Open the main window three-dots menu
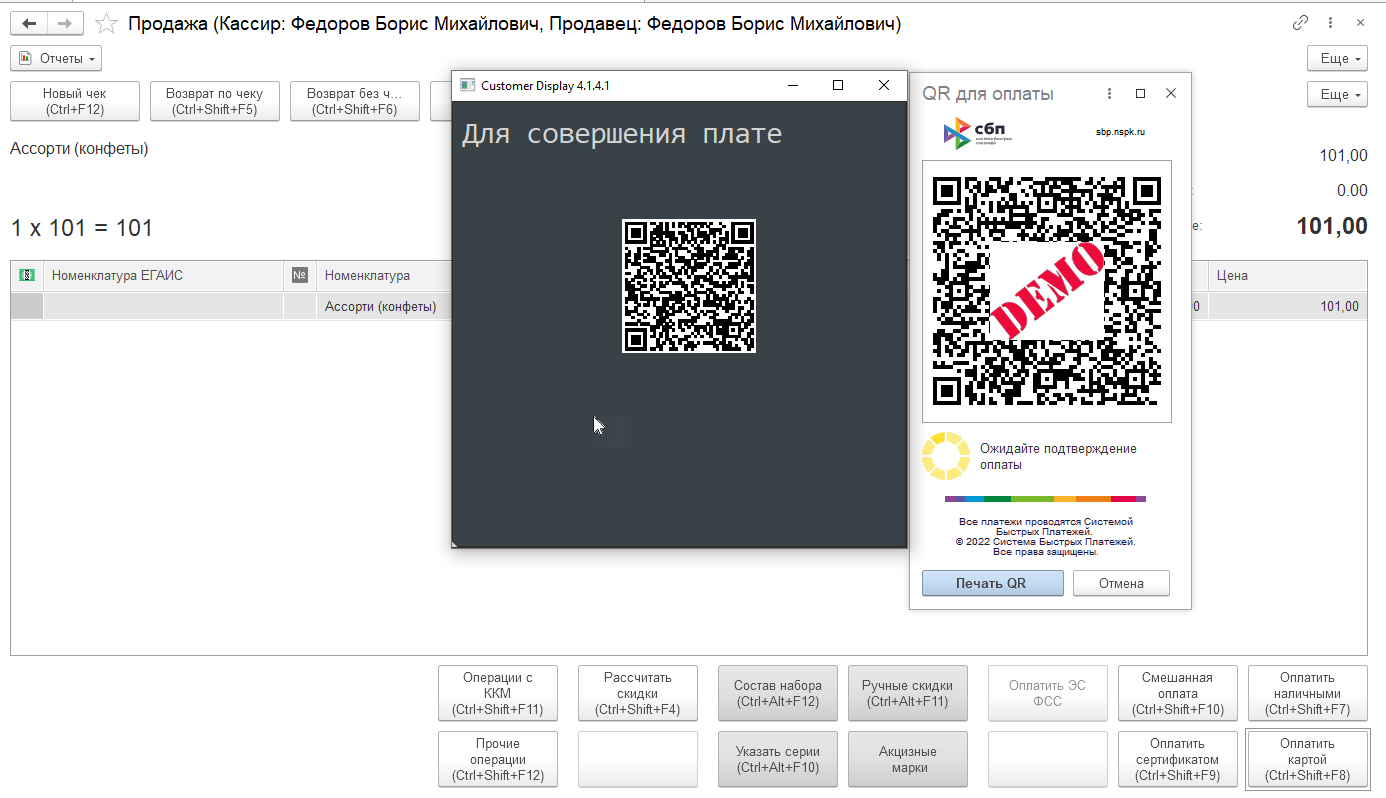Image resolution: width=1386 pixels, height=798 pixels. point(1330,22)
